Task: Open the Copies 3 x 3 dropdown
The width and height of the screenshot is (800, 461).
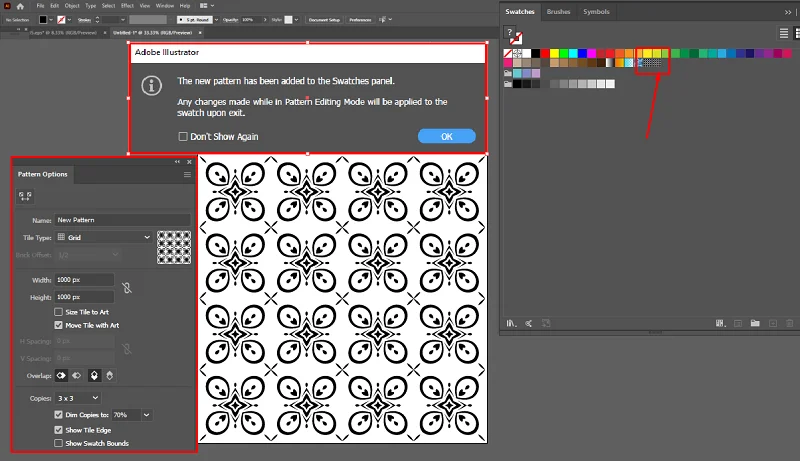Action: pyautogui.click(x=78, y=398)
